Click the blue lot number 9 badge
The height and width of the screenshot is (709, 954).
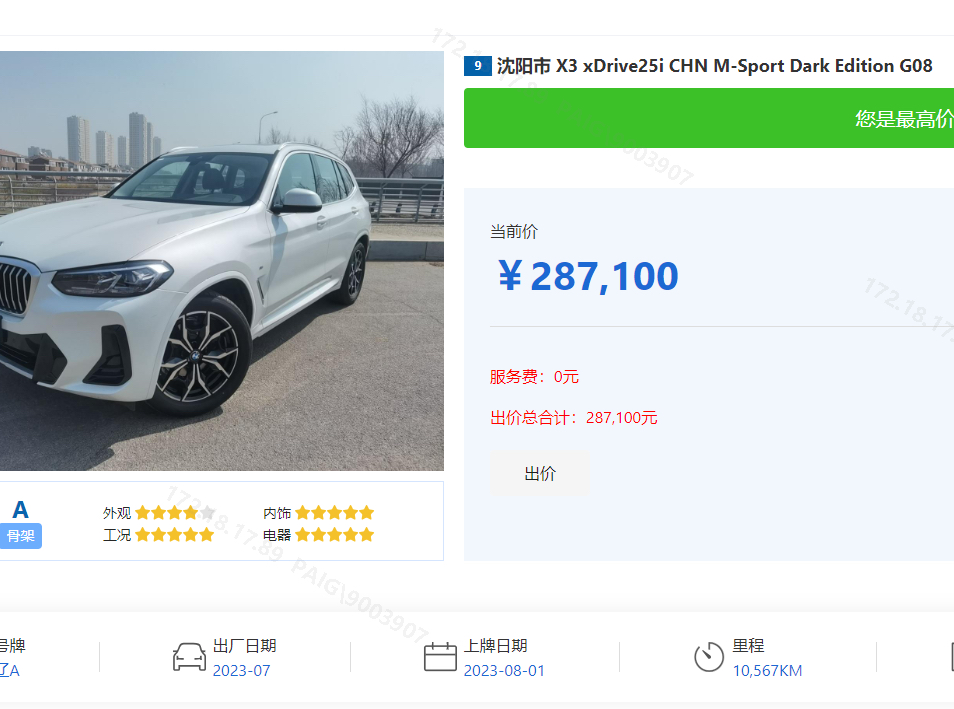[478, 66]
